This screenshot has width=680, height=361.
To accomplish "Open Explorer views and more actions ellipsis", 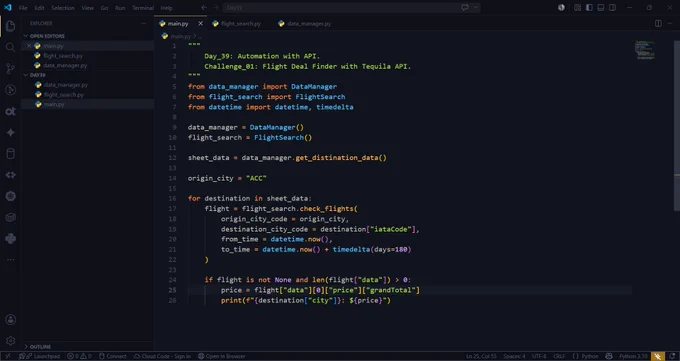I will point(144,23).
